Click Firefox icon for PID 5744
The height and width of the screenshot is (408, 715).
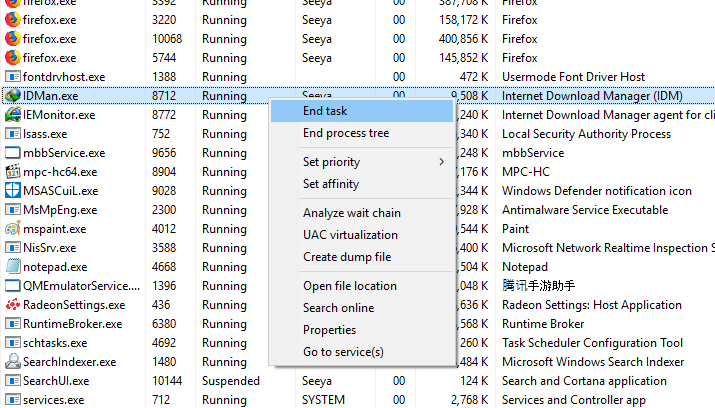(12, 57)
